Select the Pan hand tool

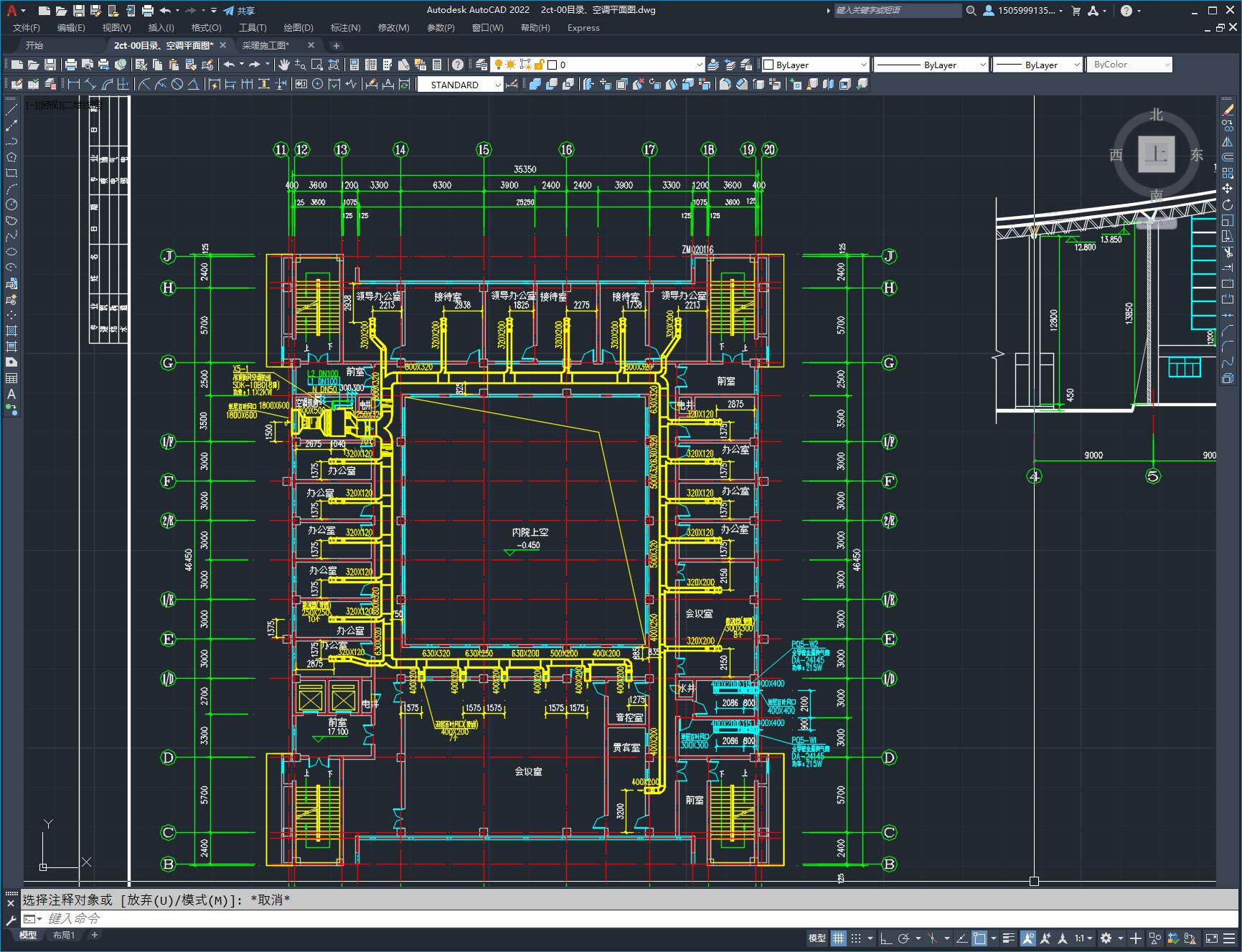(x=285, y=65)
